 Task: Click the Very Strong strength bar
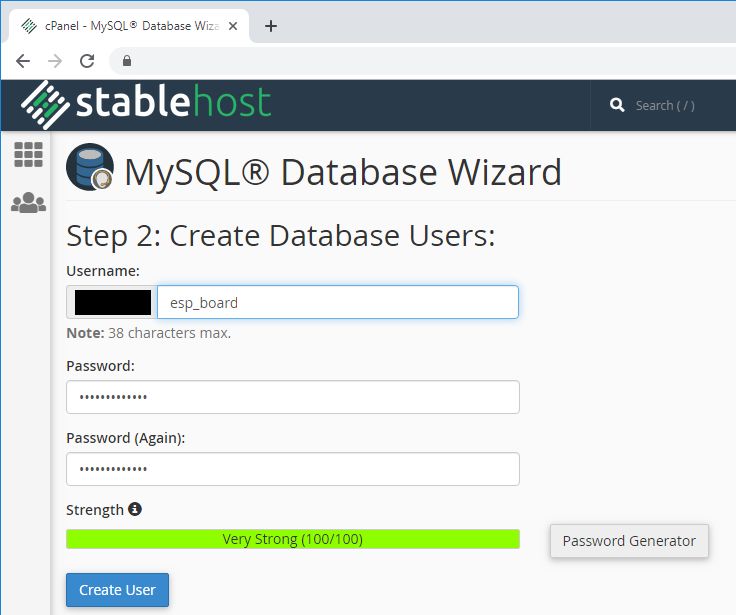coord(293,539)
